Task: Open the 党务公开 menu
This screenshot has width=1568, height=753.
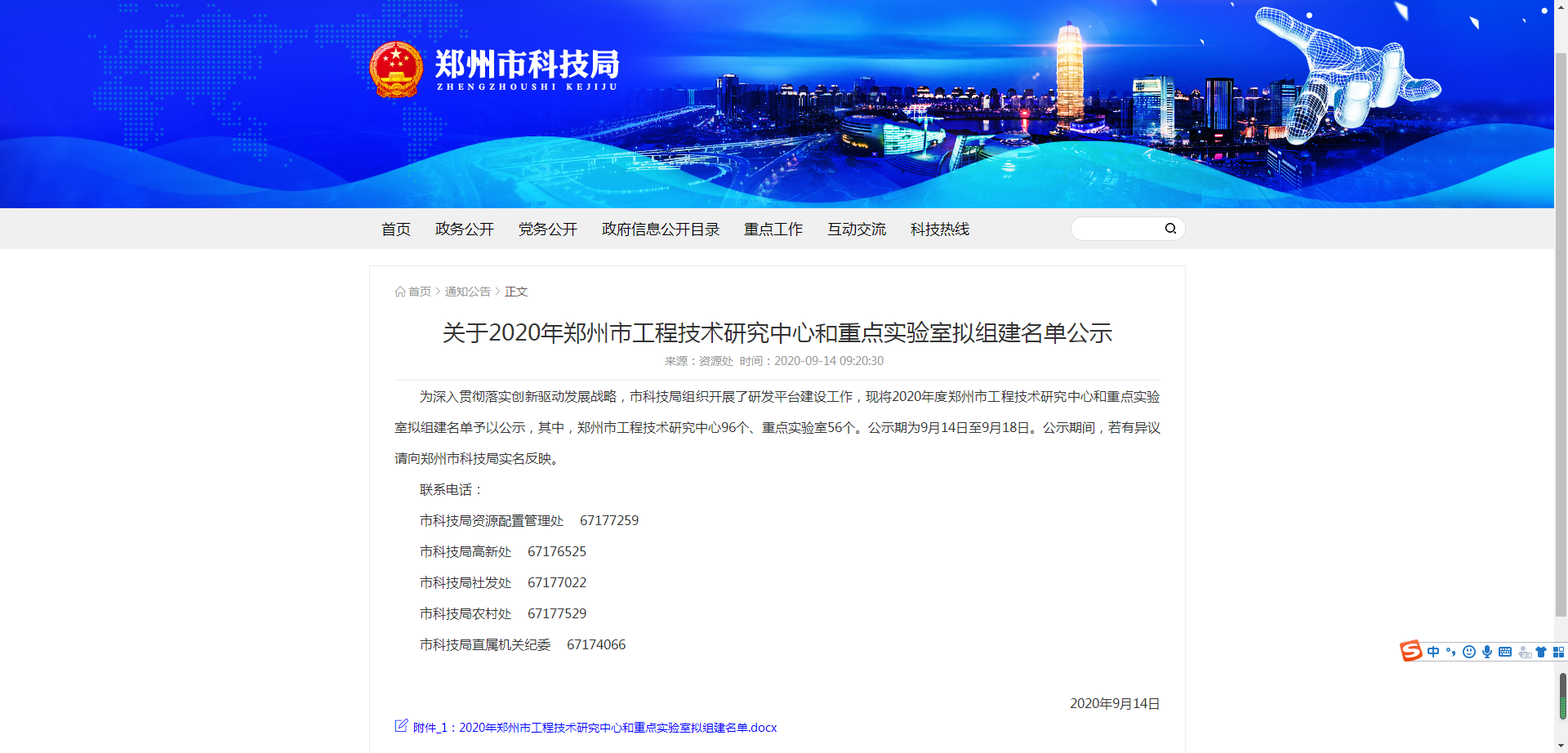Action: 548,229
